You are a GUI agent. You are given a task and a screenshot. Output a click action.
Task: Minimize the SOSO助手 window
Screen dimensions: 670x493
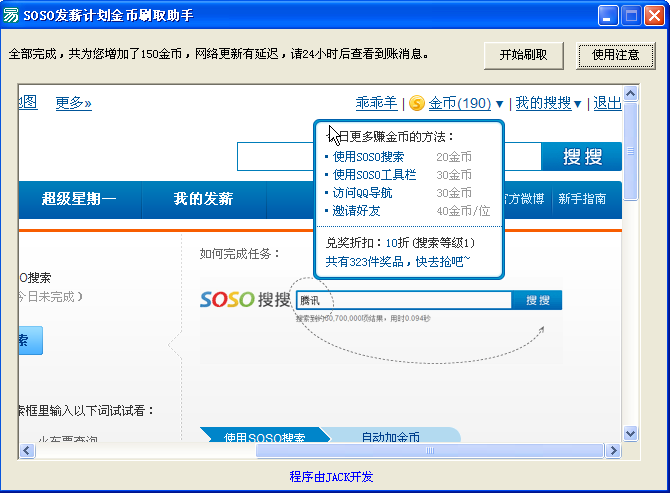pyautogui.click(x=608, y=16)
